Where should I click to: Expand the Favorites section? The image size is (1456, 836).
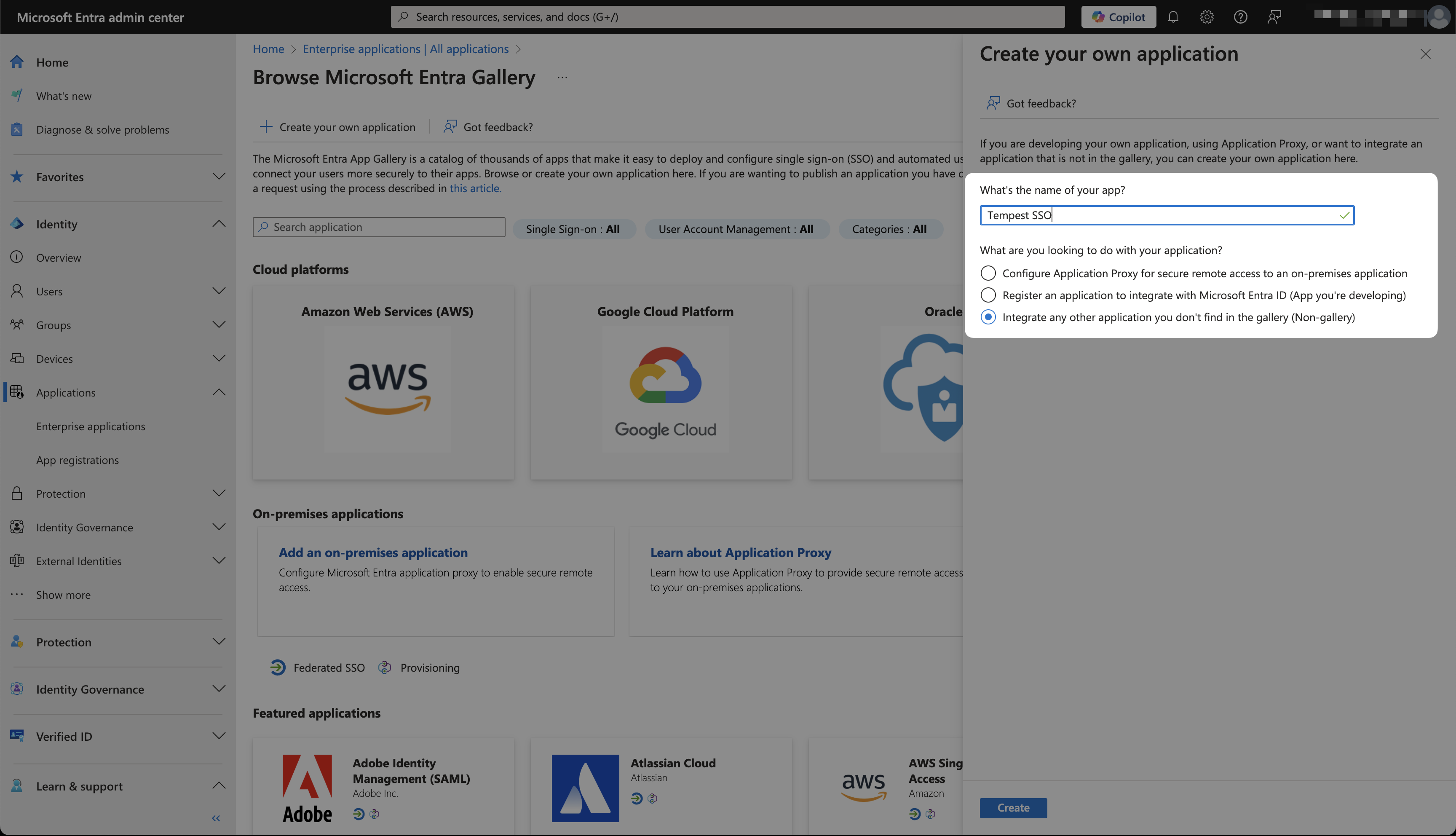(x=219, y=176)
